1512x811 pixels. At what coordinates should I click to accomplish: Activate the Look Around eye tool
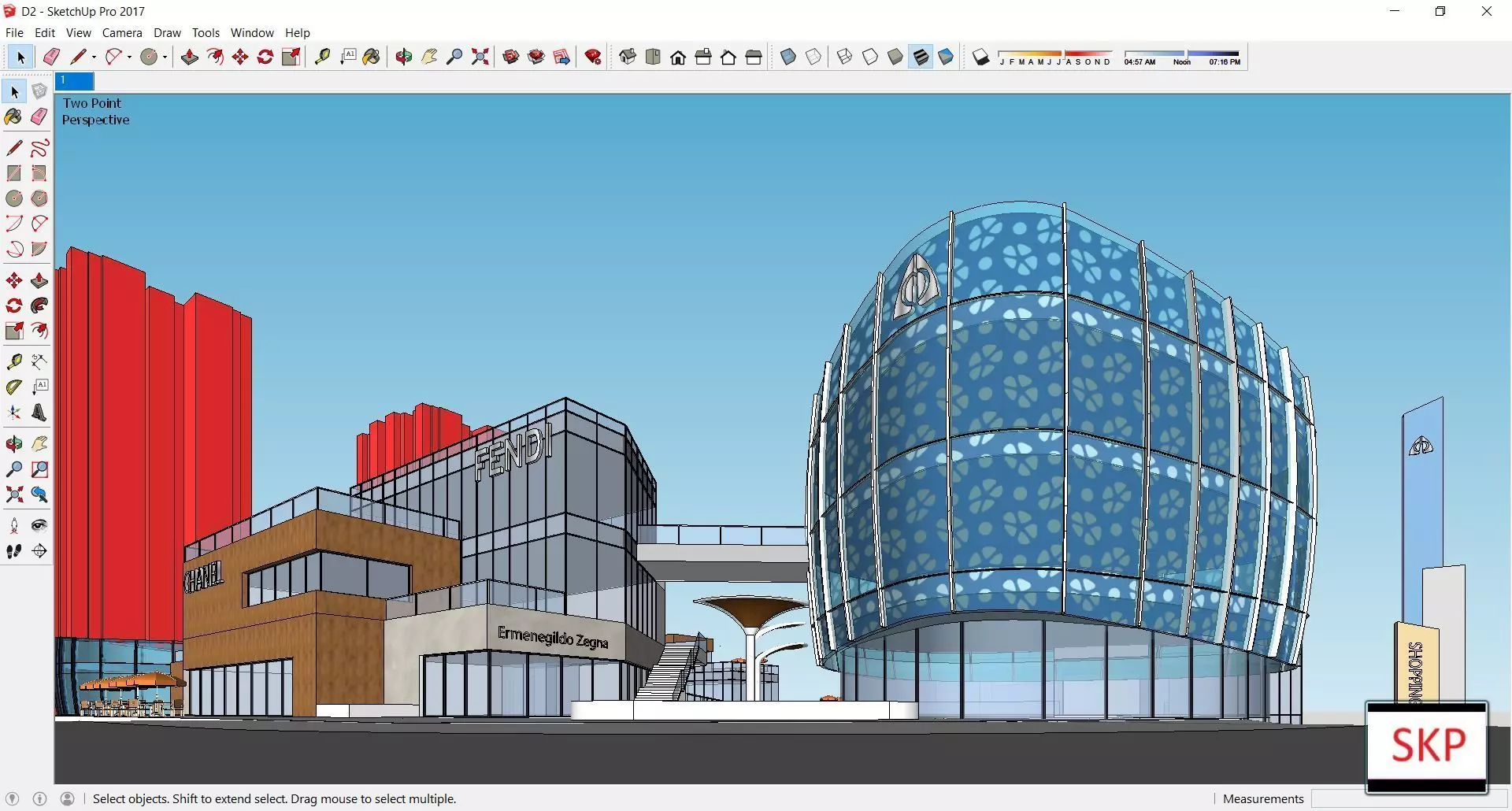(39, 526)
